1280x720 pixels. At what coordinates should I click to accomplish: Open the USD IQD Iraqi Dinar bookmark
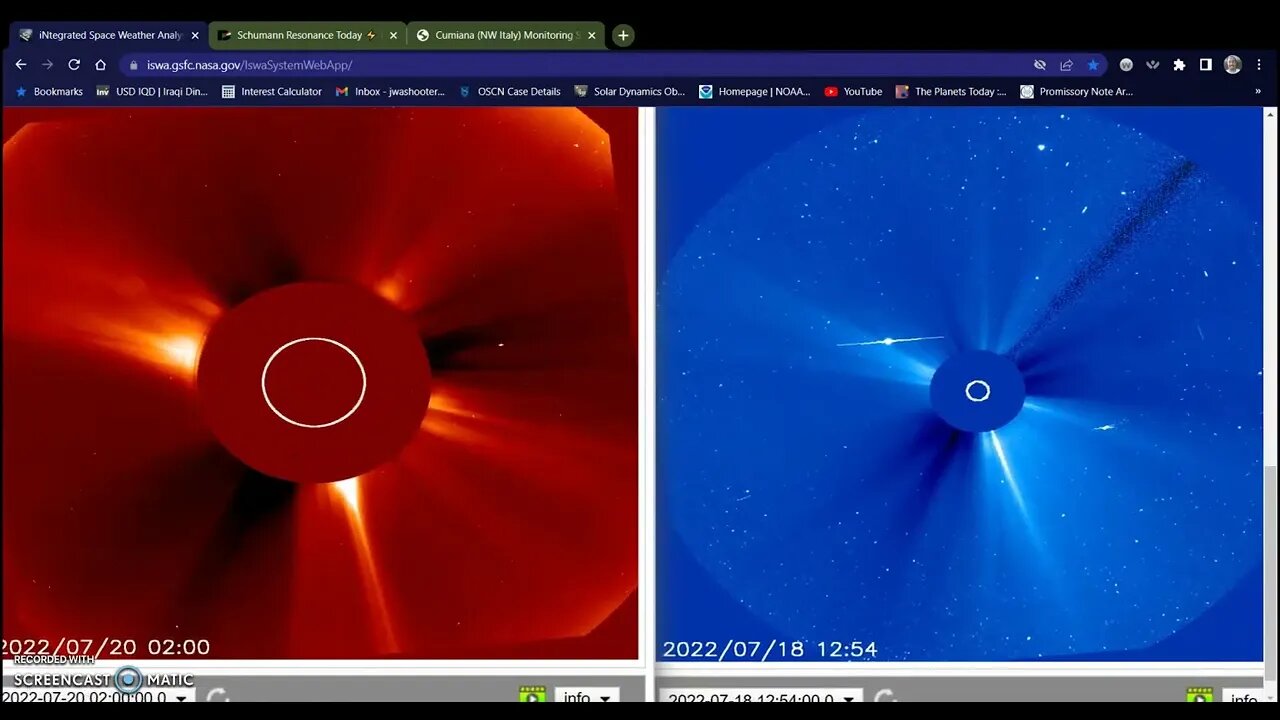(x=152, y=91)
